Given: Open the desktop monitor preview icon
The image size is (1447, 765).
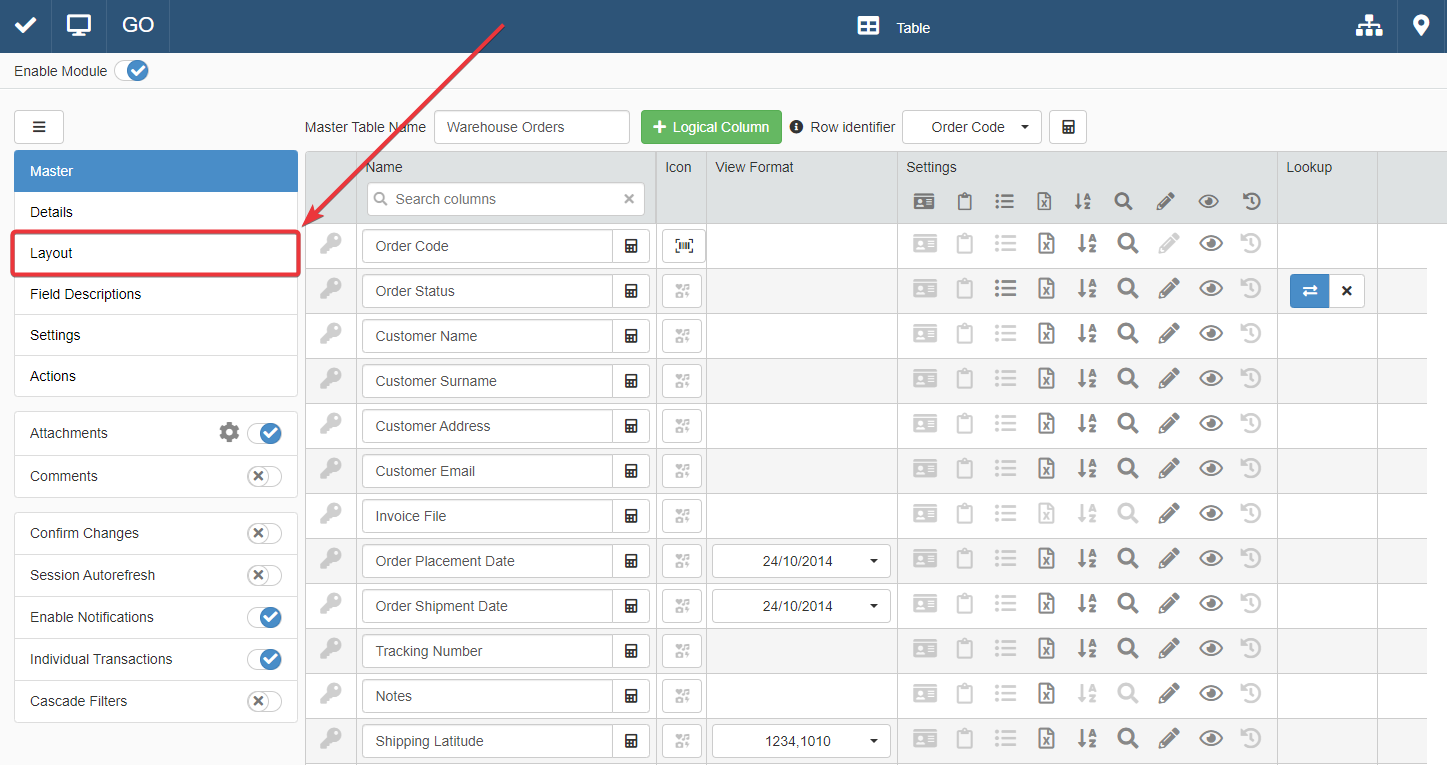Looking at the screenshot, I should (x=79, y=26).
